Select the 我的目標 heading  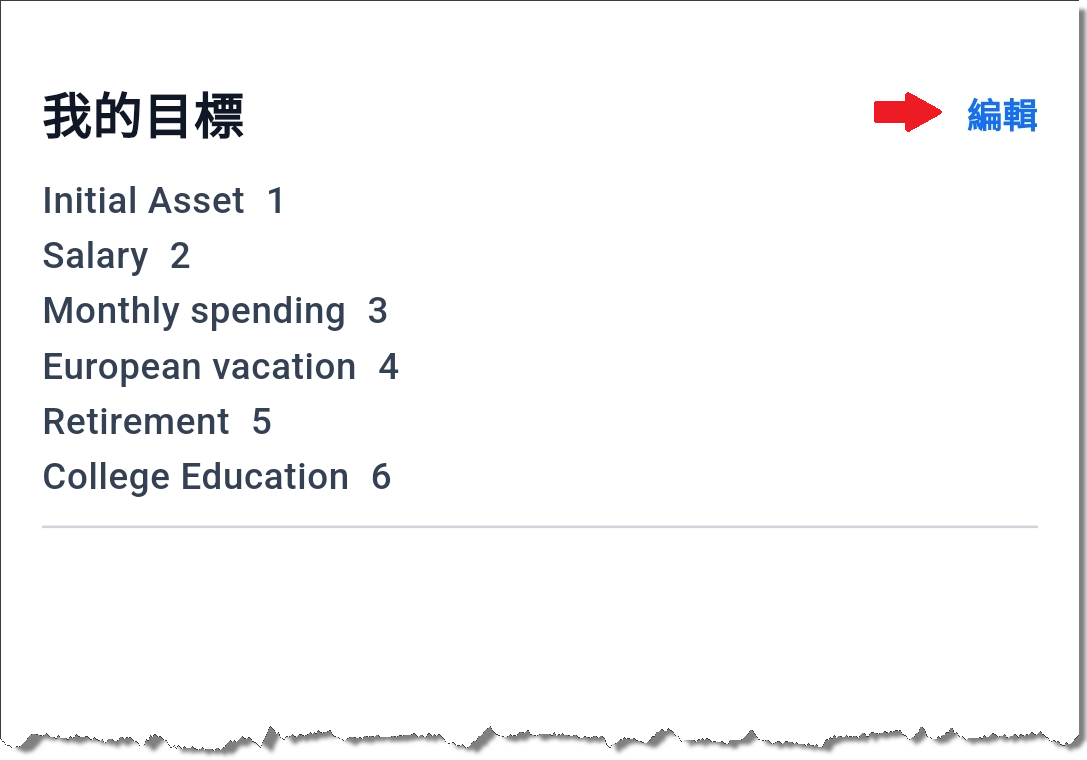coord(144,116)
